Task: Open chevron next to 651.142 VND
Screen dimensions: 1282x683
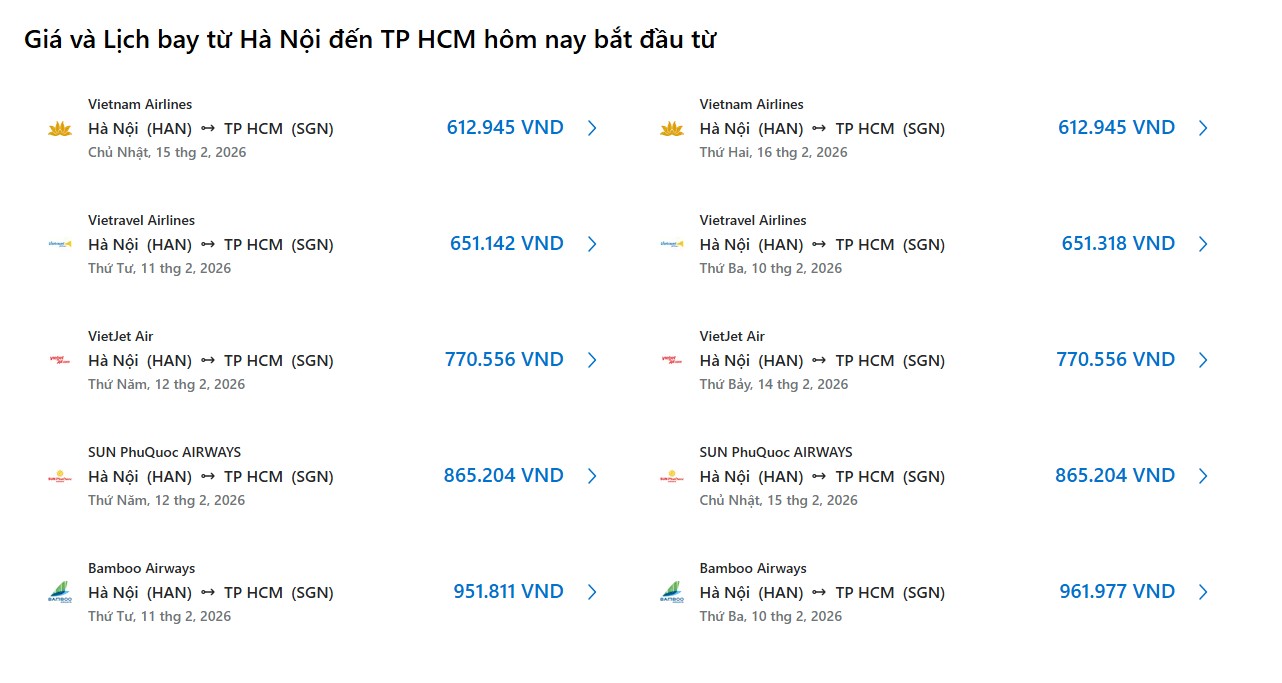Action: pyautogui.click(x=592, y=244)
